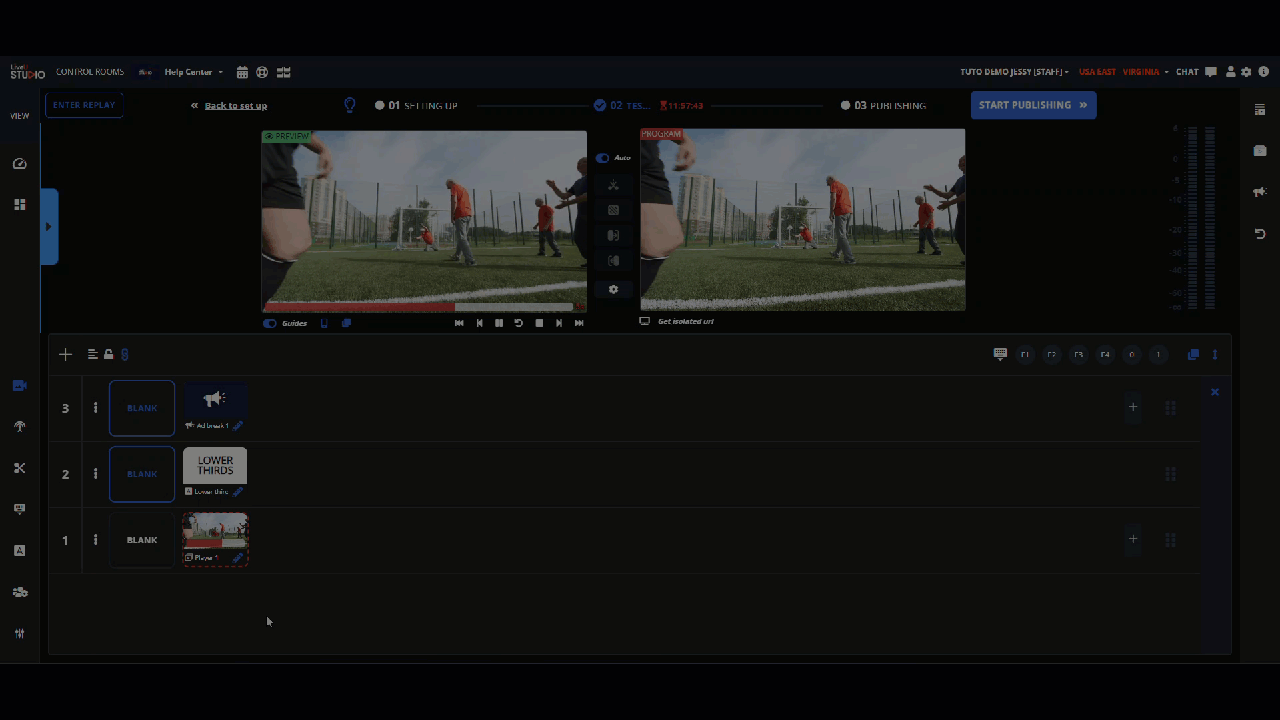Open layer 3 options menu dots

point(96,408)
